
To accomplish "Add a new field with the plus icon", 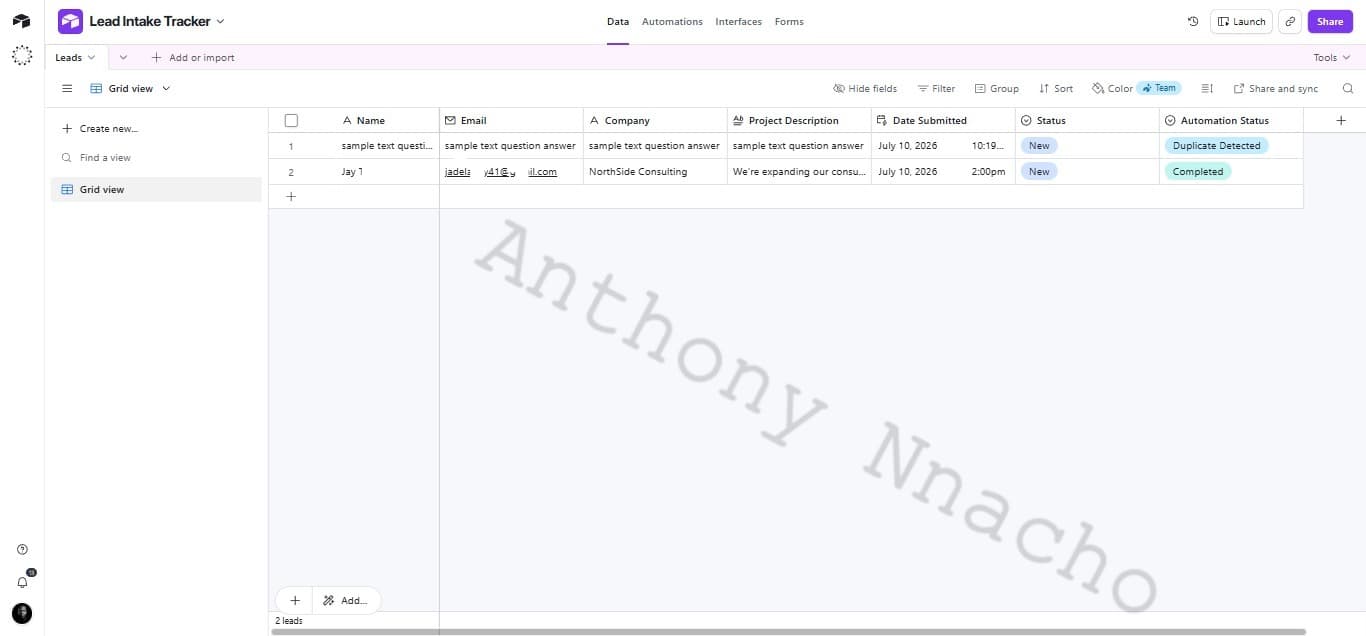I will pos(1341,120).
